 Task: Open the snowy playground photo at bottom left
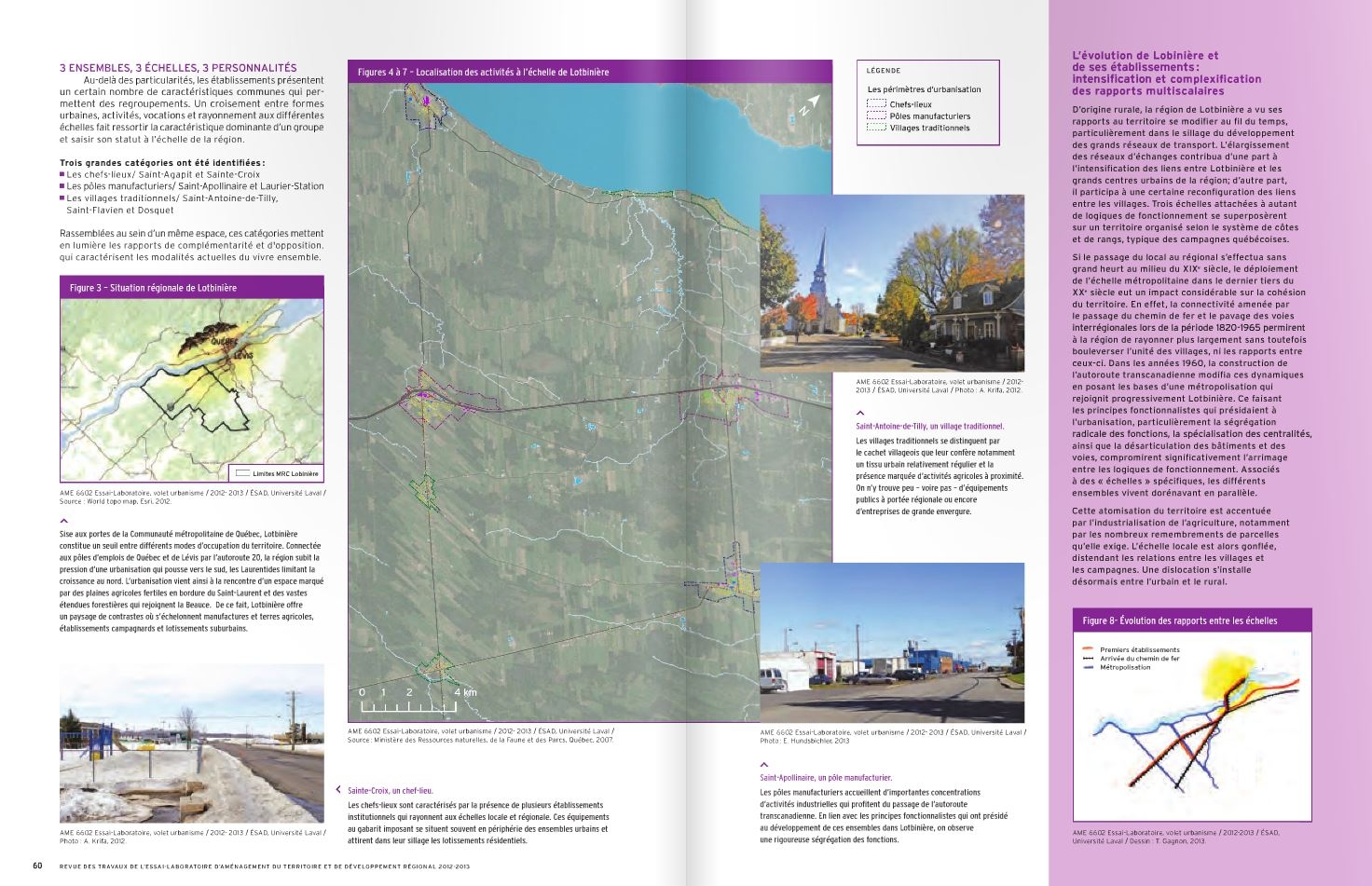click(191, 743)
